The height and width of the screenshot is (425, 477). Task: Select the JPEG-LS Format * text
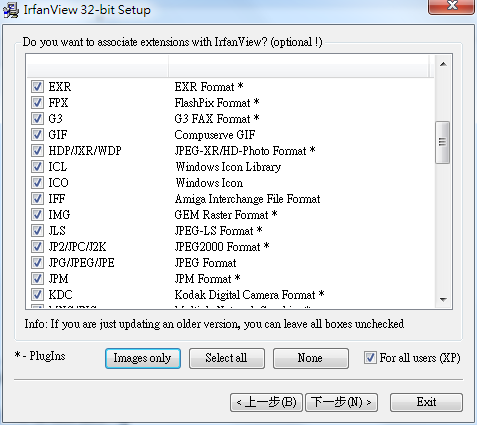coord(219,231)
